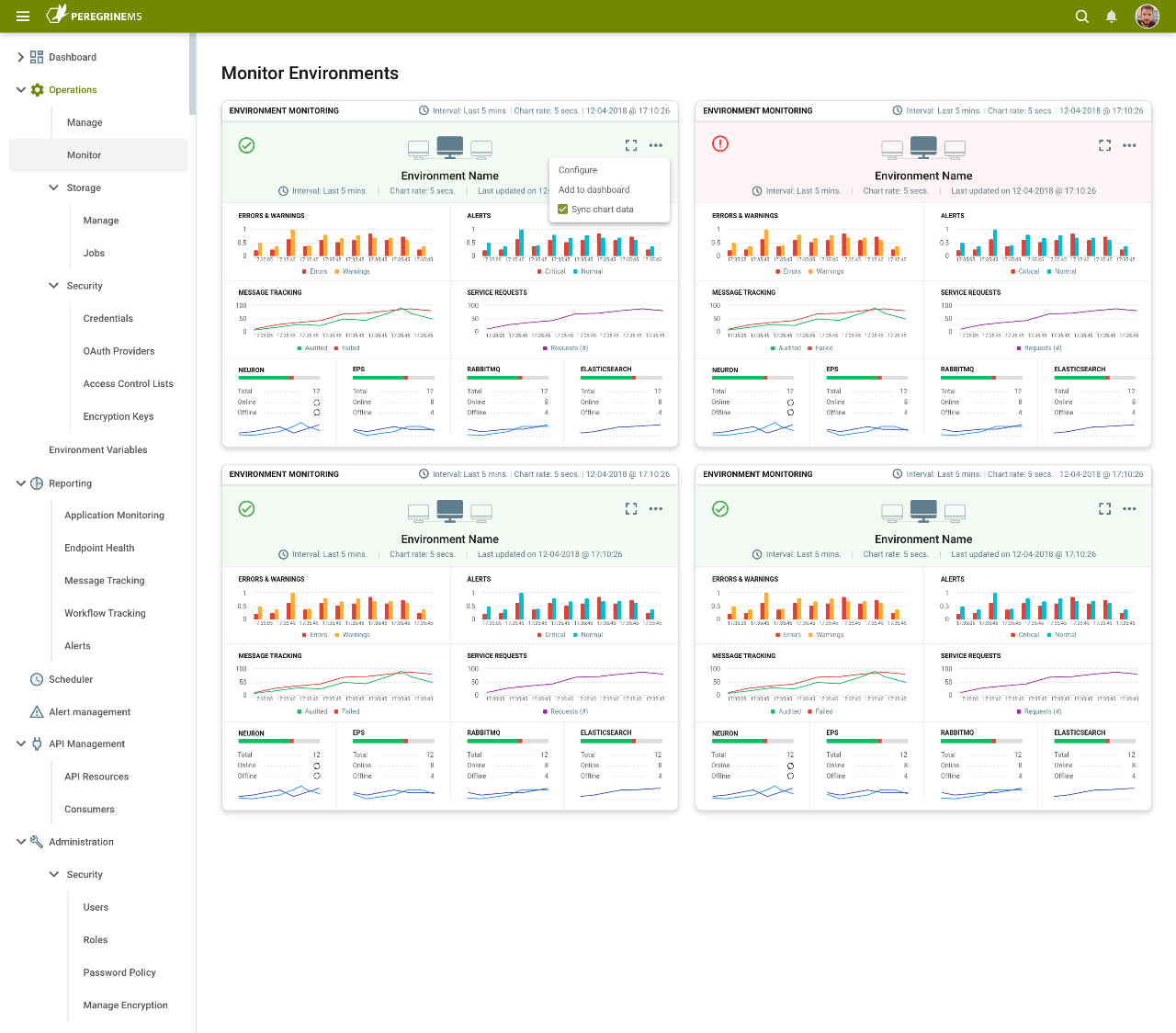
Task: Click the Administration wrench icon
Action: tap(37, 842)
